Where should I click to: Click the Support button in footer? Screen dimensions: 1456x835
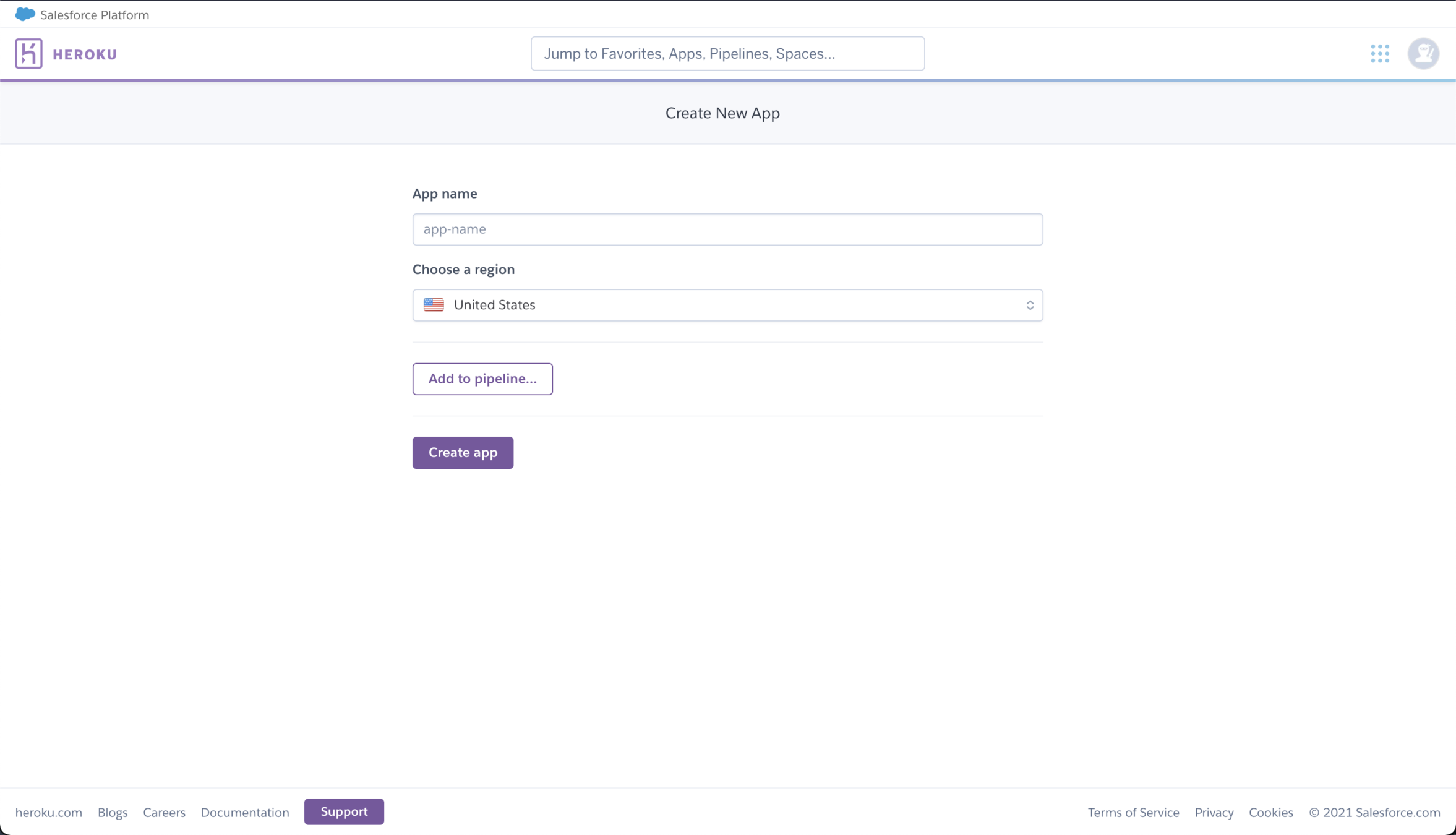point(343,811)
